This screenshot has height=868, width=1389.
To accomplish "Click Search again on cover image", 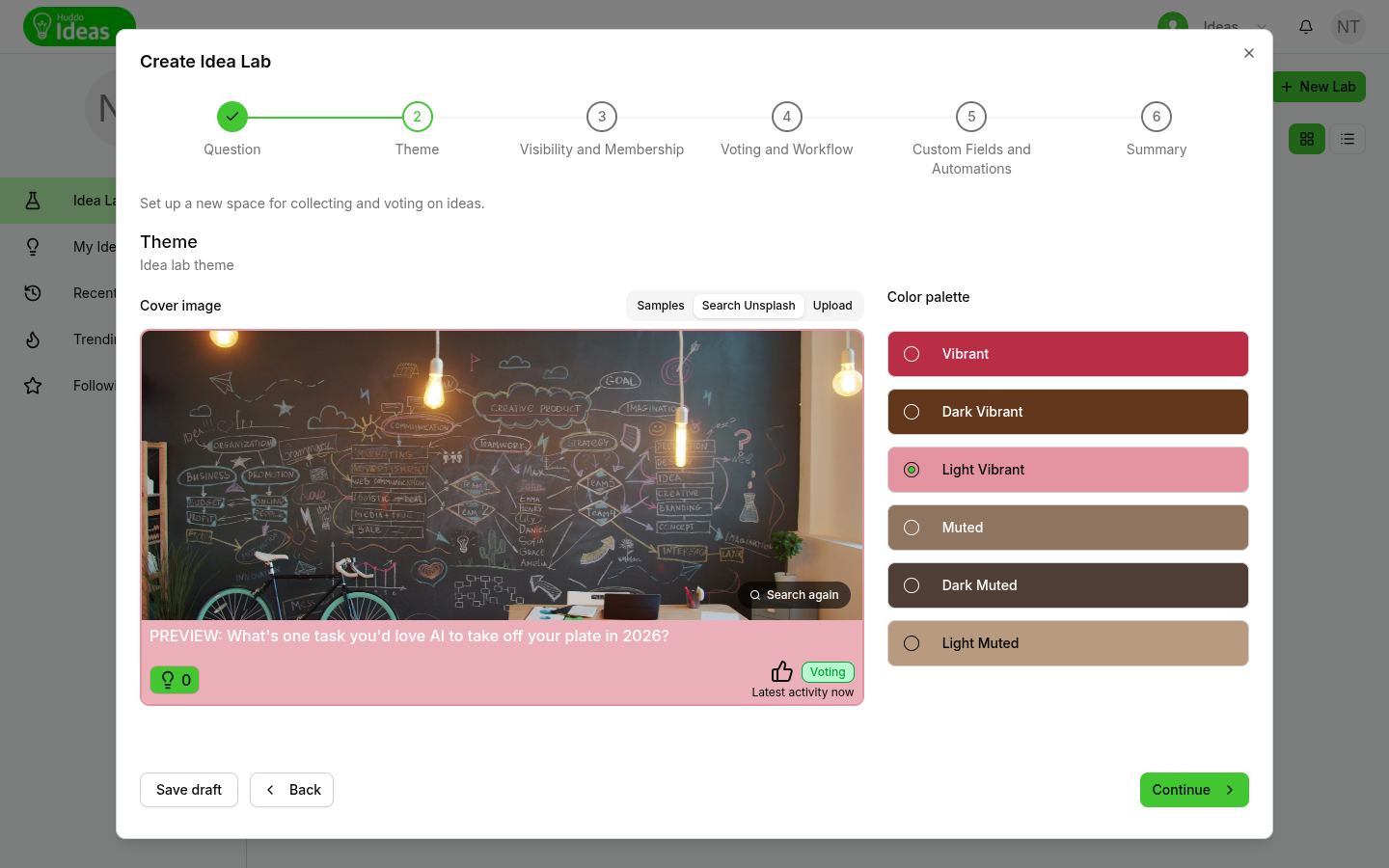I will click(x=795, y=595).
